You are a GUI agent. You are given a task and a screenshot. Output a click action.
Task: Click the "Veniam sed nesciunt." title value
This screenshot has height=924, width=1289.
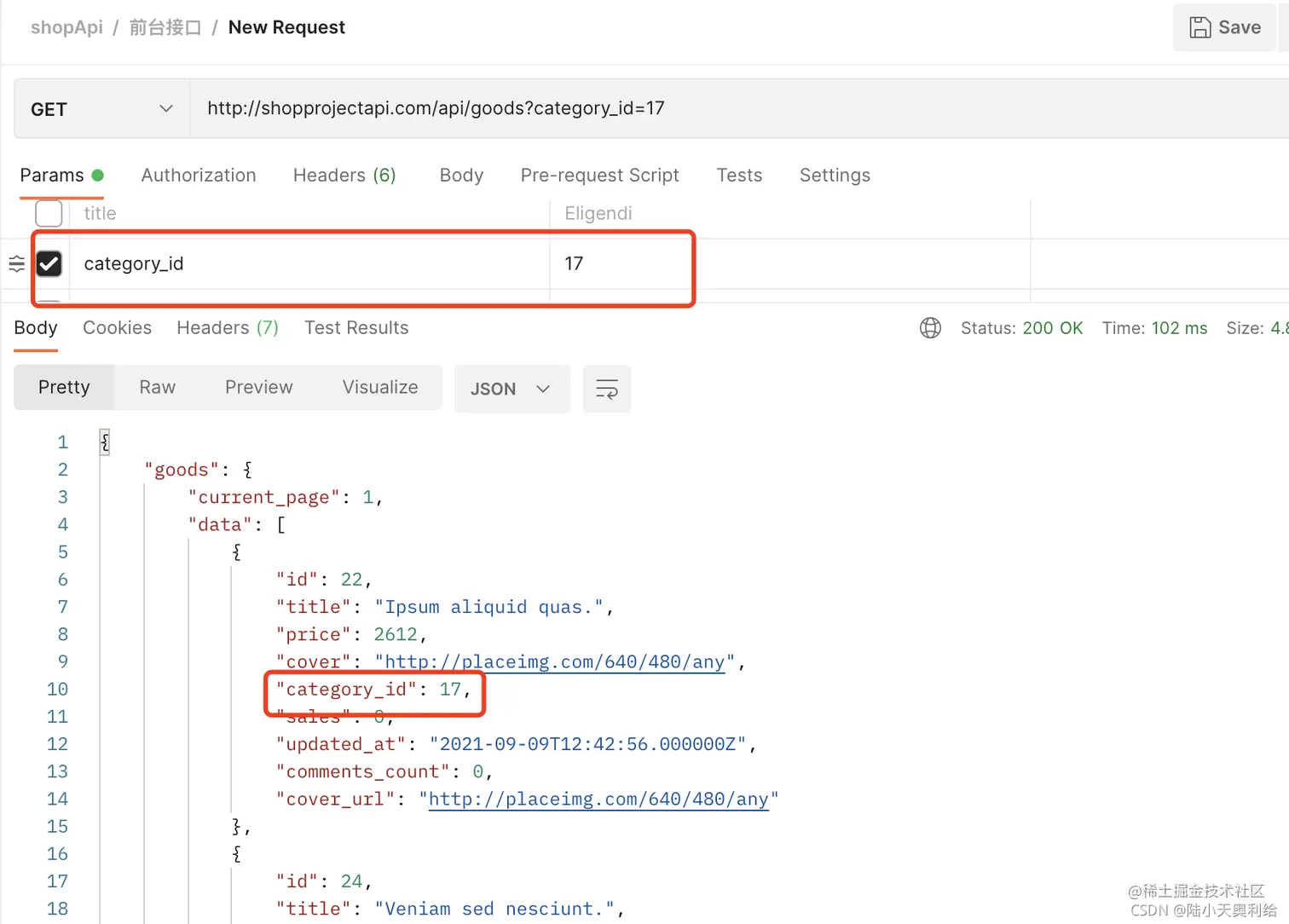[x=494, y=910]
